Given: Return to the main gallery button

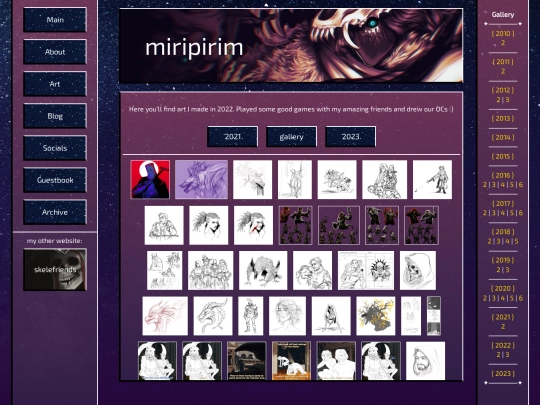Looking at the screenshot, I should pyautogui.click(x=291, y=136).
